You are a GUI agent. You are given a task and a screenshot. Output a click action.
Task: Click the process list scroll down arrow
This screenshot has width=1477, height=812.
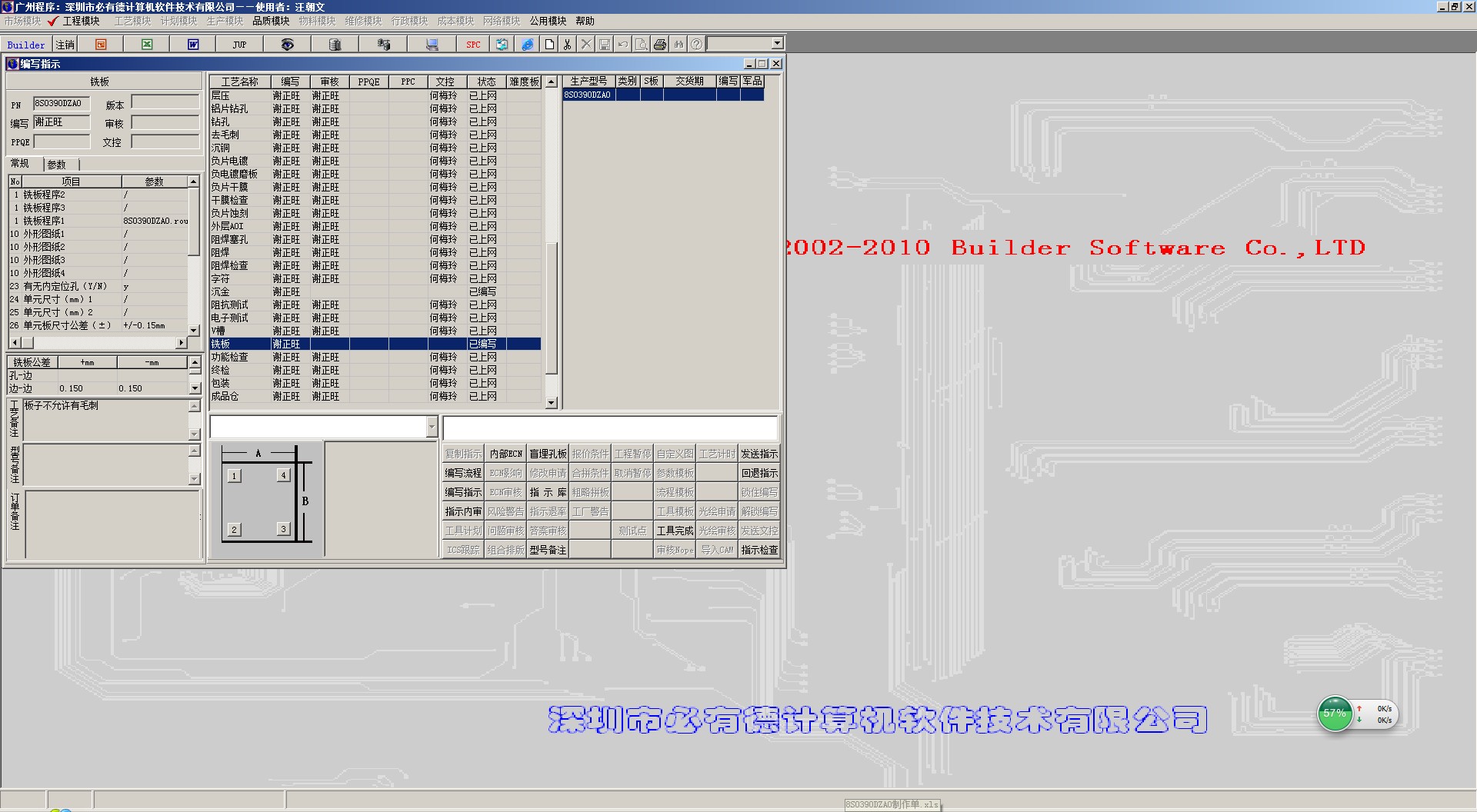(x=551, y=403)
